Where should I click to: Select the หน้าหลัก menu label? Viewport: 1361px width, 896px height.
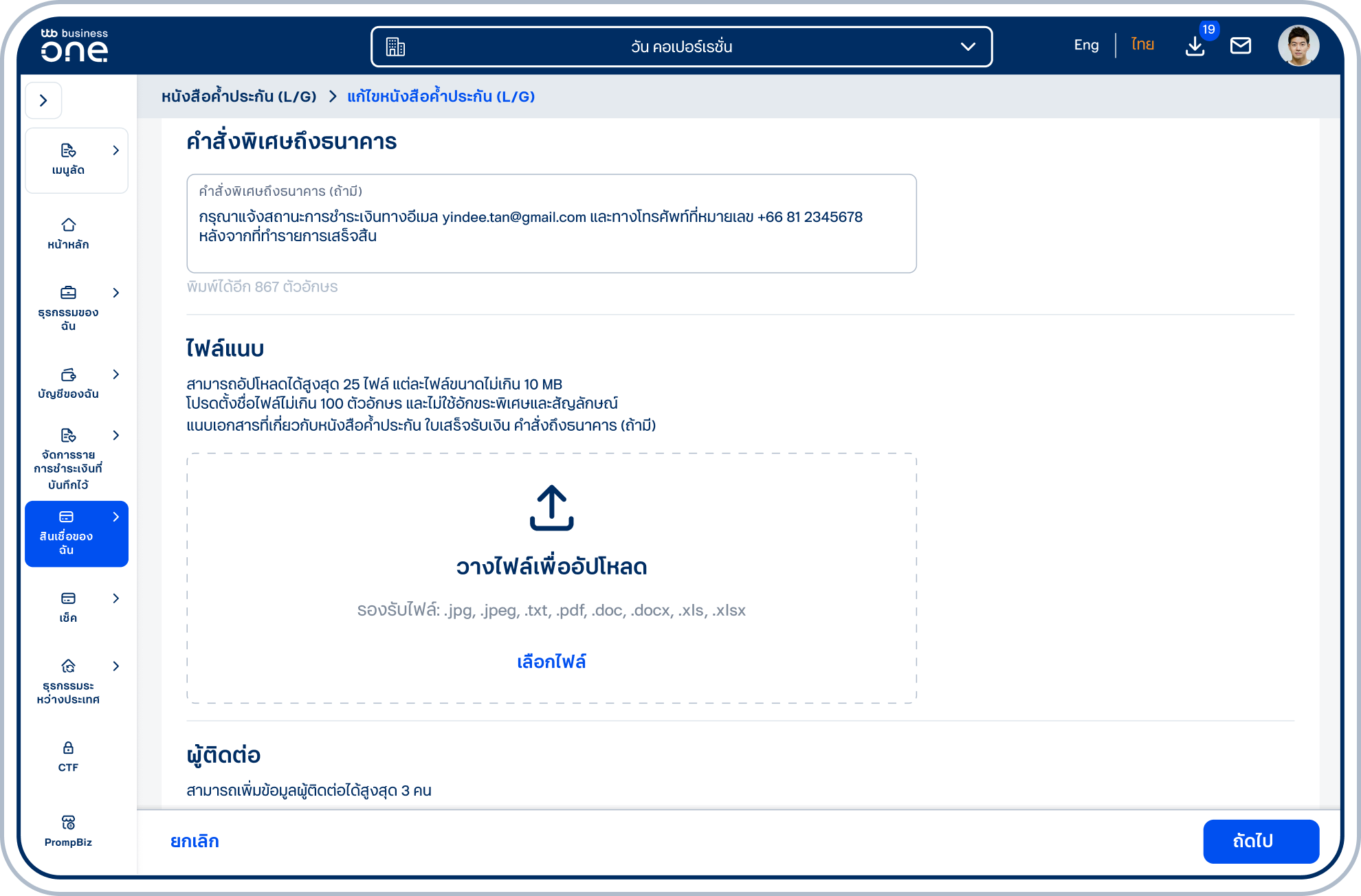(x=68, y=245)
